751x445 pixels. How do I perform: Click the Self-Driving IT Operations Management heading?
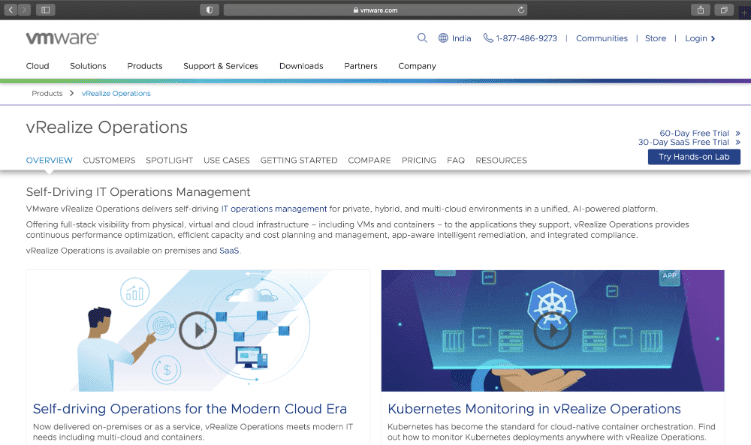click(138, 192)
